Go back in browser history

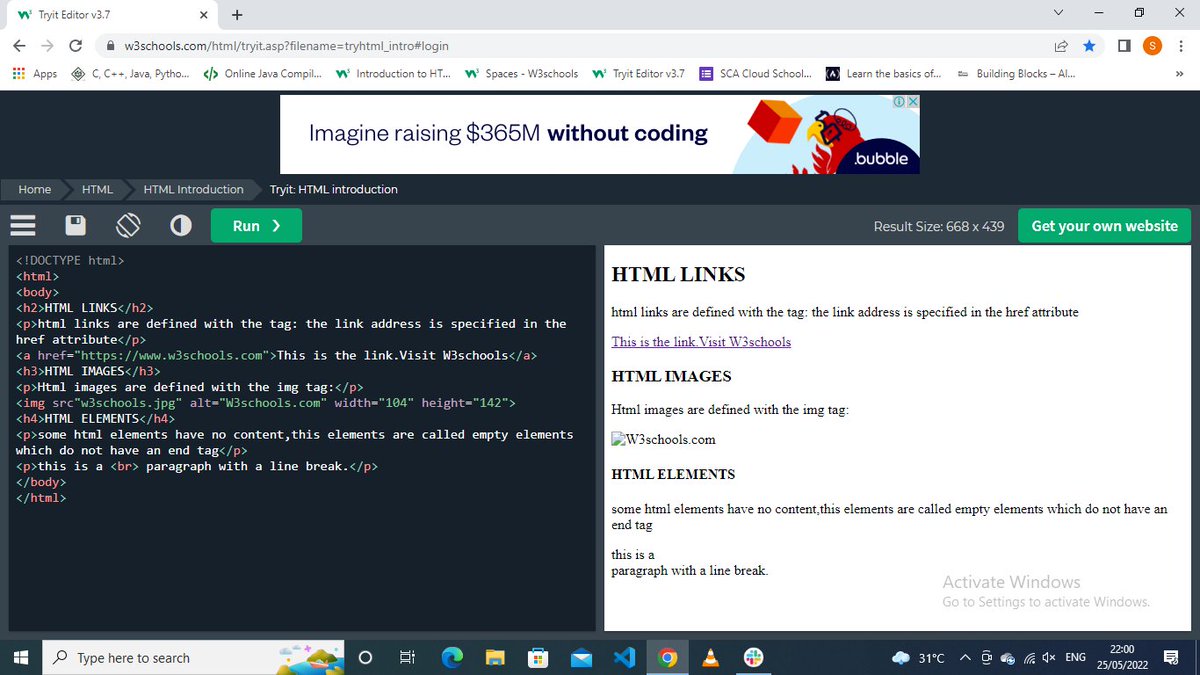pos(20,46)
